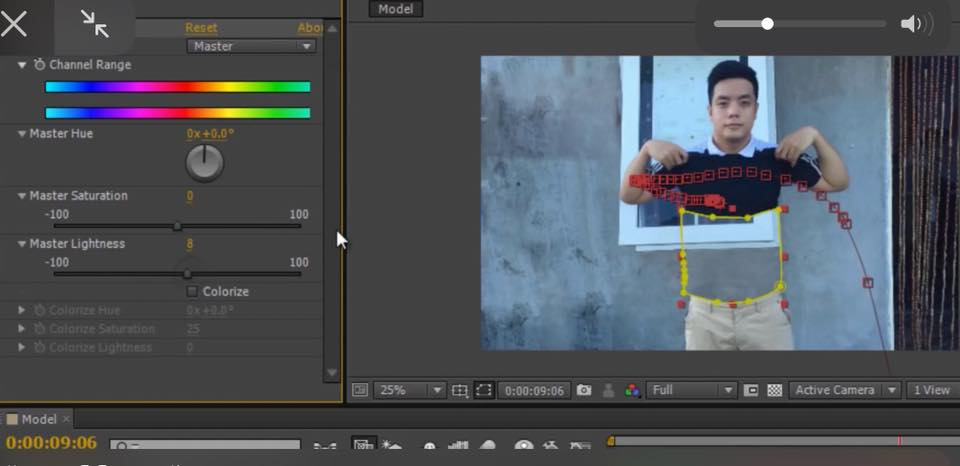Click the viewer current time 0:00:09:06

[x=534, y=391]
